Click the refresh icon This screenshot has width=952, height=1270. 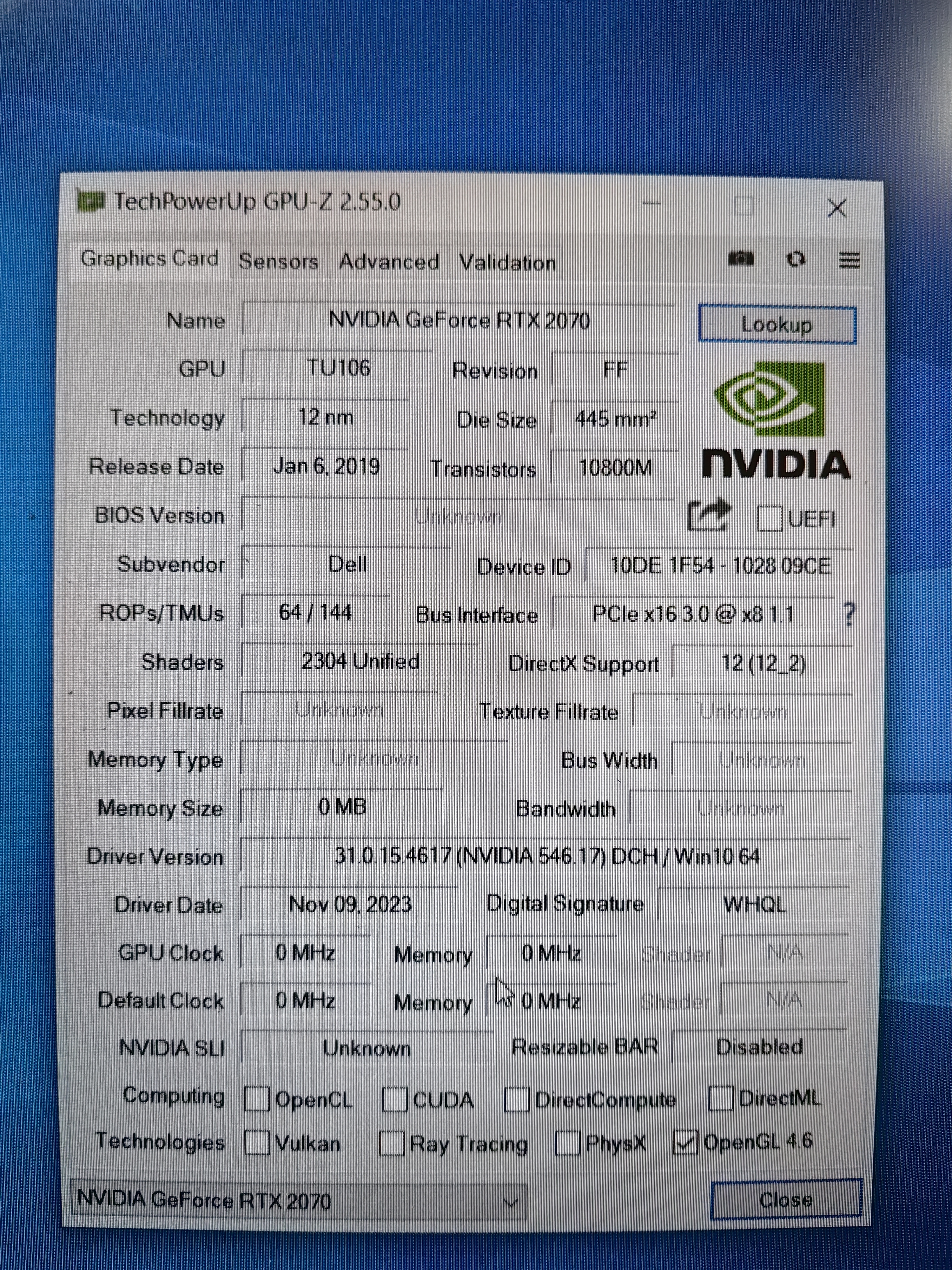pyautogui.click(x=795, y=259)
